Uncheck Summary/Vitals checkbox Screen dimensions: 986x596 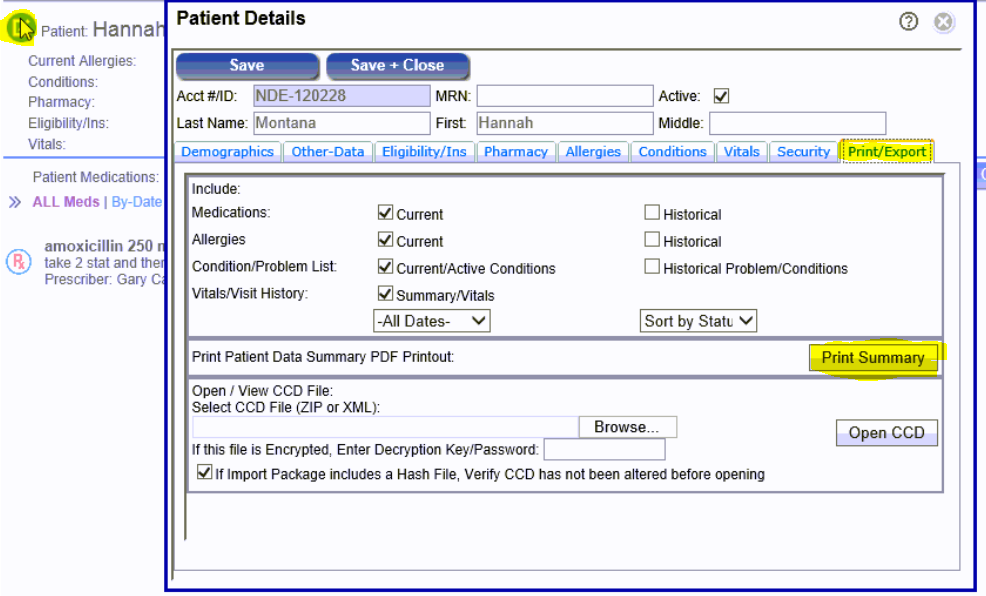pos(385,294)
